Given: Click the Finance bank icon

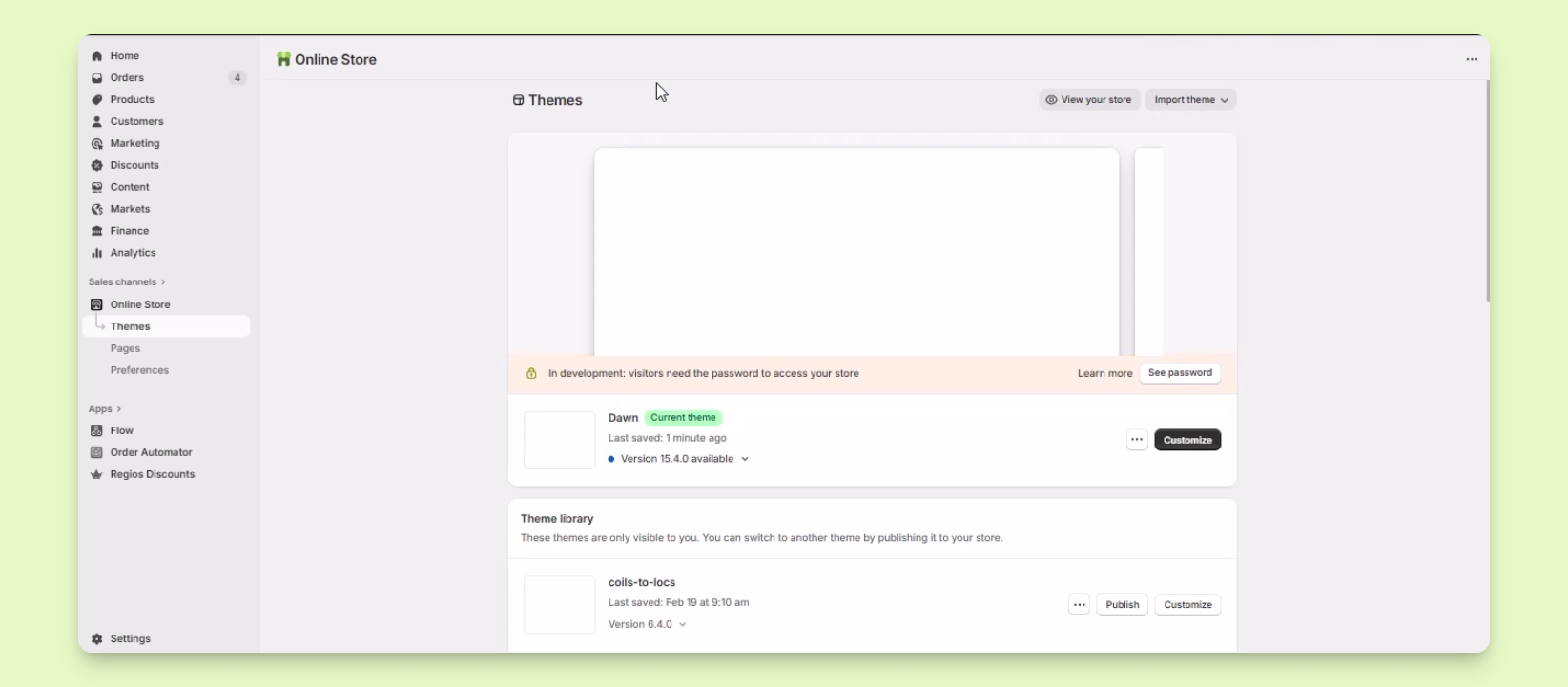Looking at the screenshot, I should pyautogui.click(x=96, y=232).
